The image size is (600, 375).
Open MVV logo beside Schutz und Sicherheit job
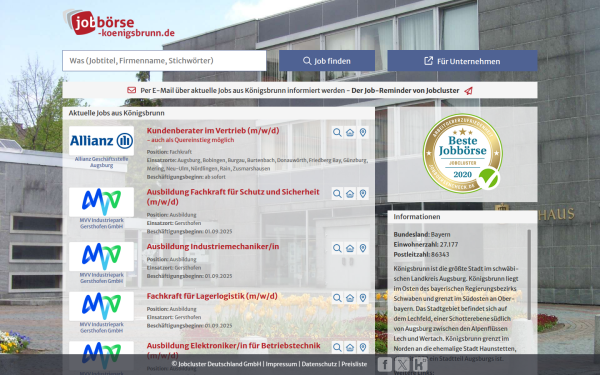pos(101,202)
